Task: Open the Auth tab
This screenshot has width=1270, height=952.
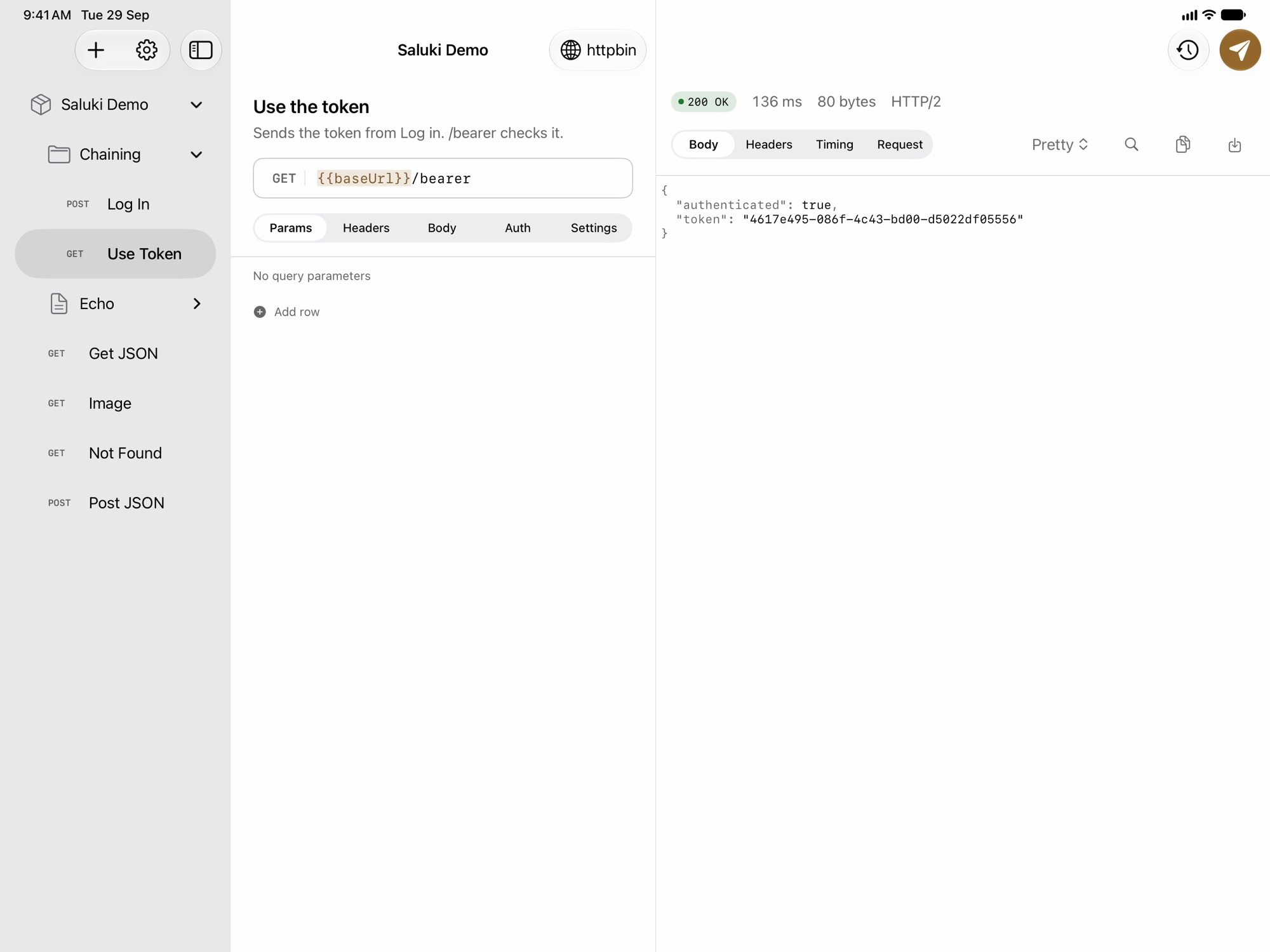Action: [x=518, y=228]
